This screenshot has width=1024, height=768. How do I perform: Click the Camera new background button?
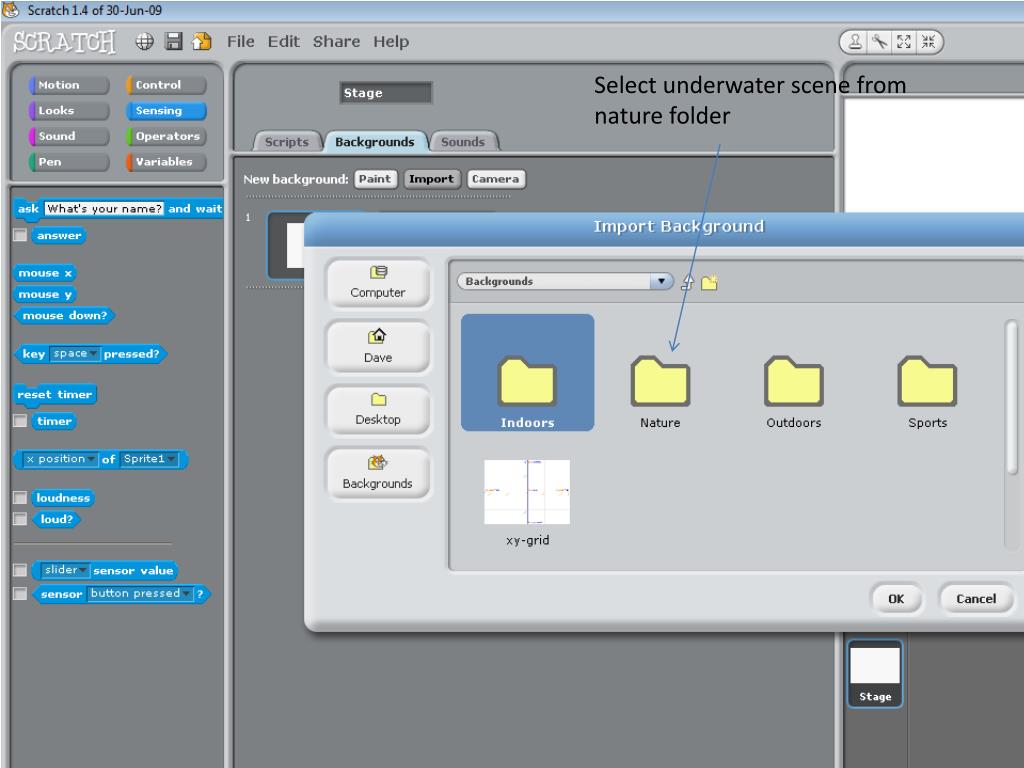point(496,179)
